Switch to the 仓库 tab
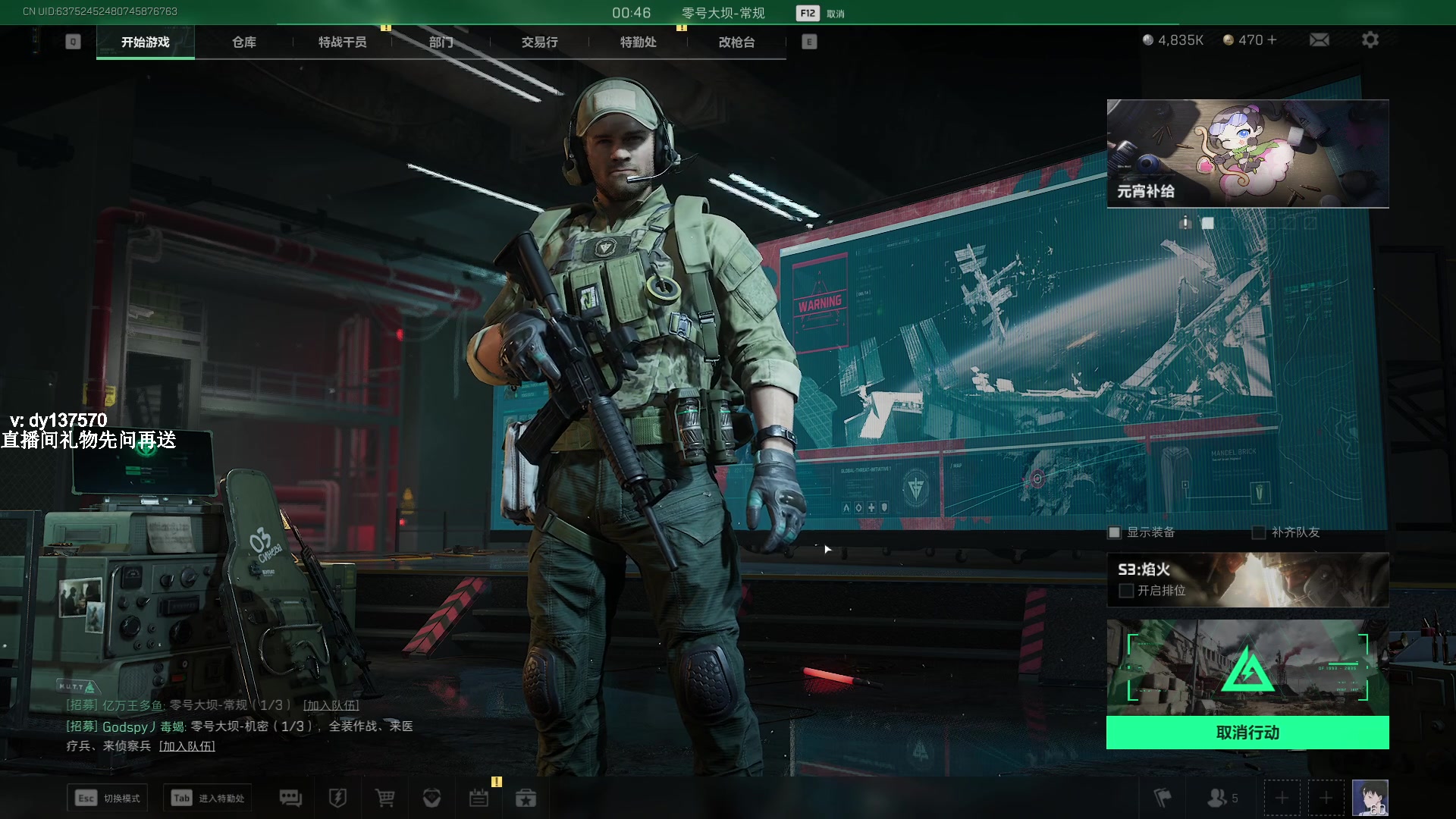This screenshot has width=1456, height=819. [x=243, y=42]
